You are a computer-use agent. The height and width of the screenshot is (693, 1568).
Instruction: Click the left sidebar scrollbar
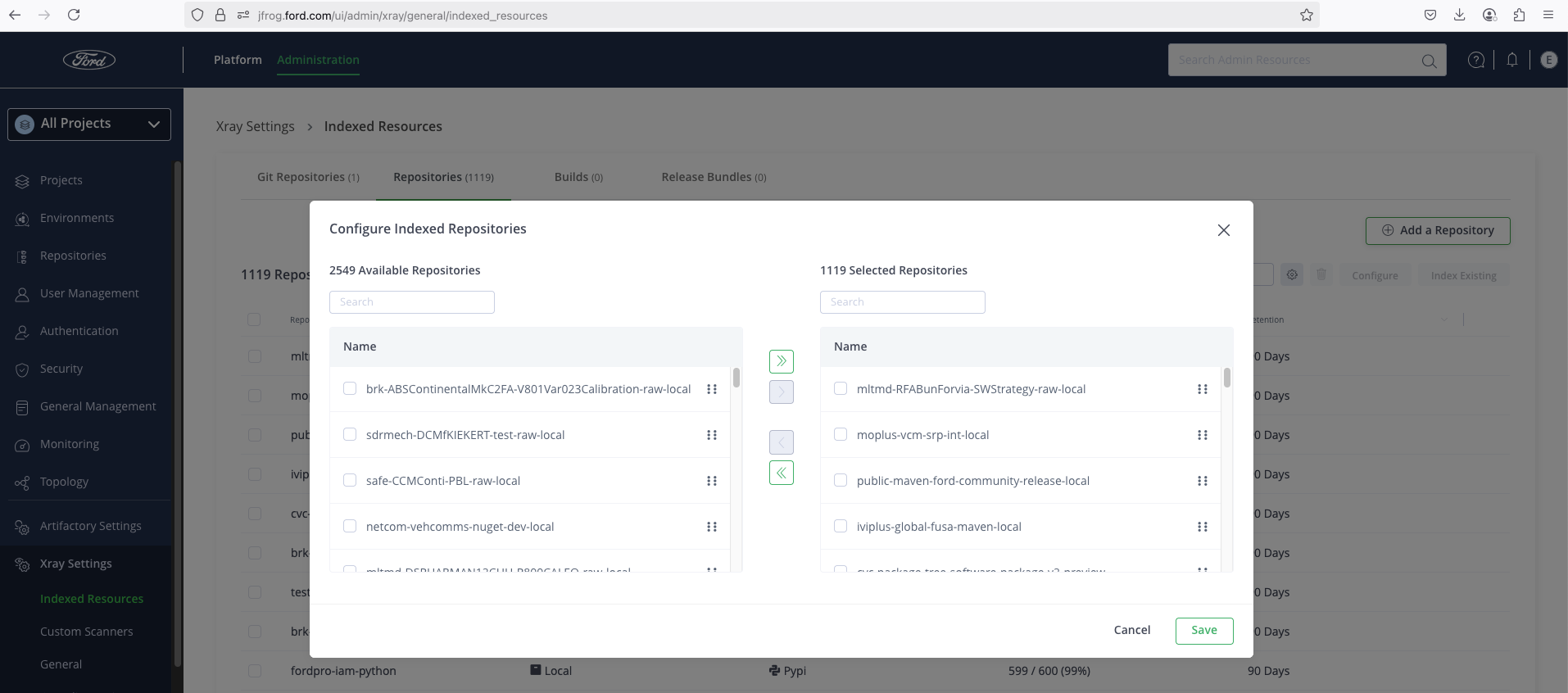click(x=177, y=414)
